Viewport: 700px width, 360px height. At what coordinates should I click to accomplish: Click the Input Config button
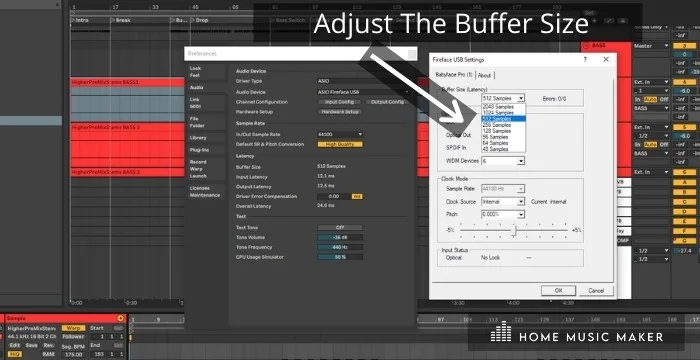pyautogui.click(x=339, y=102)
